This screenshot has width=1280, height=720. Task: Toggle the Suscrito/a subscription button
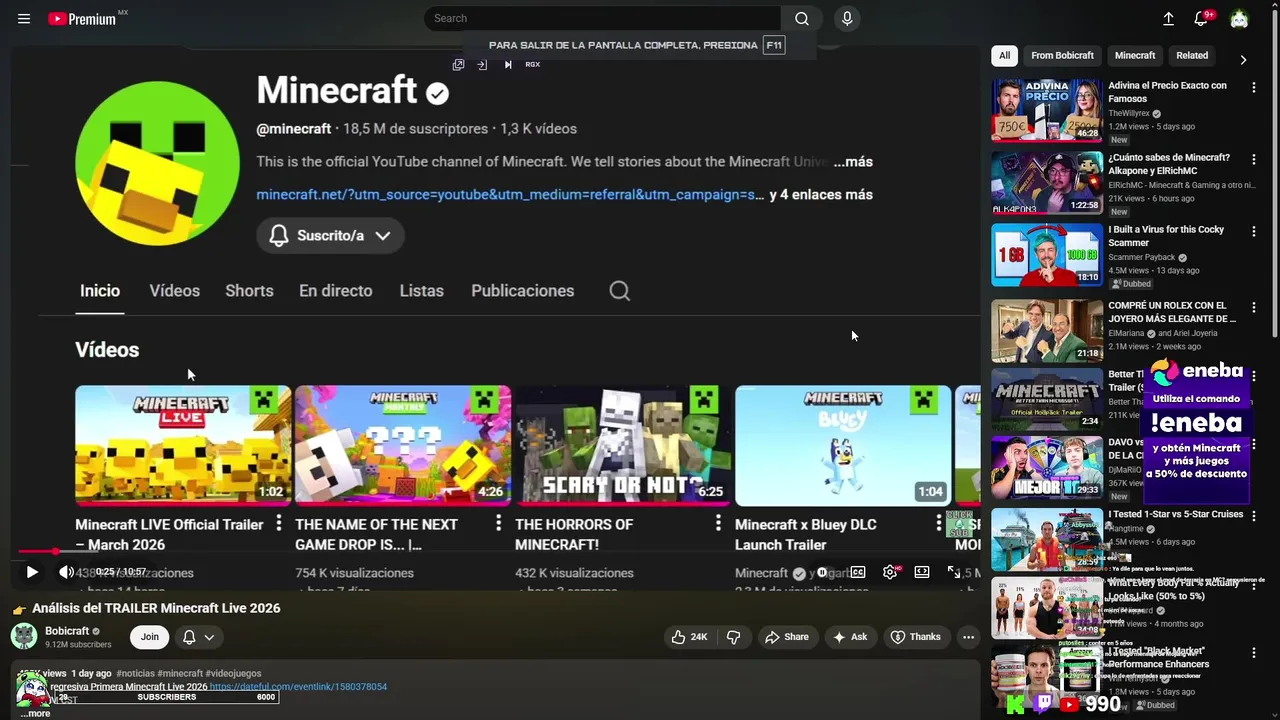[x=330, y=235]
